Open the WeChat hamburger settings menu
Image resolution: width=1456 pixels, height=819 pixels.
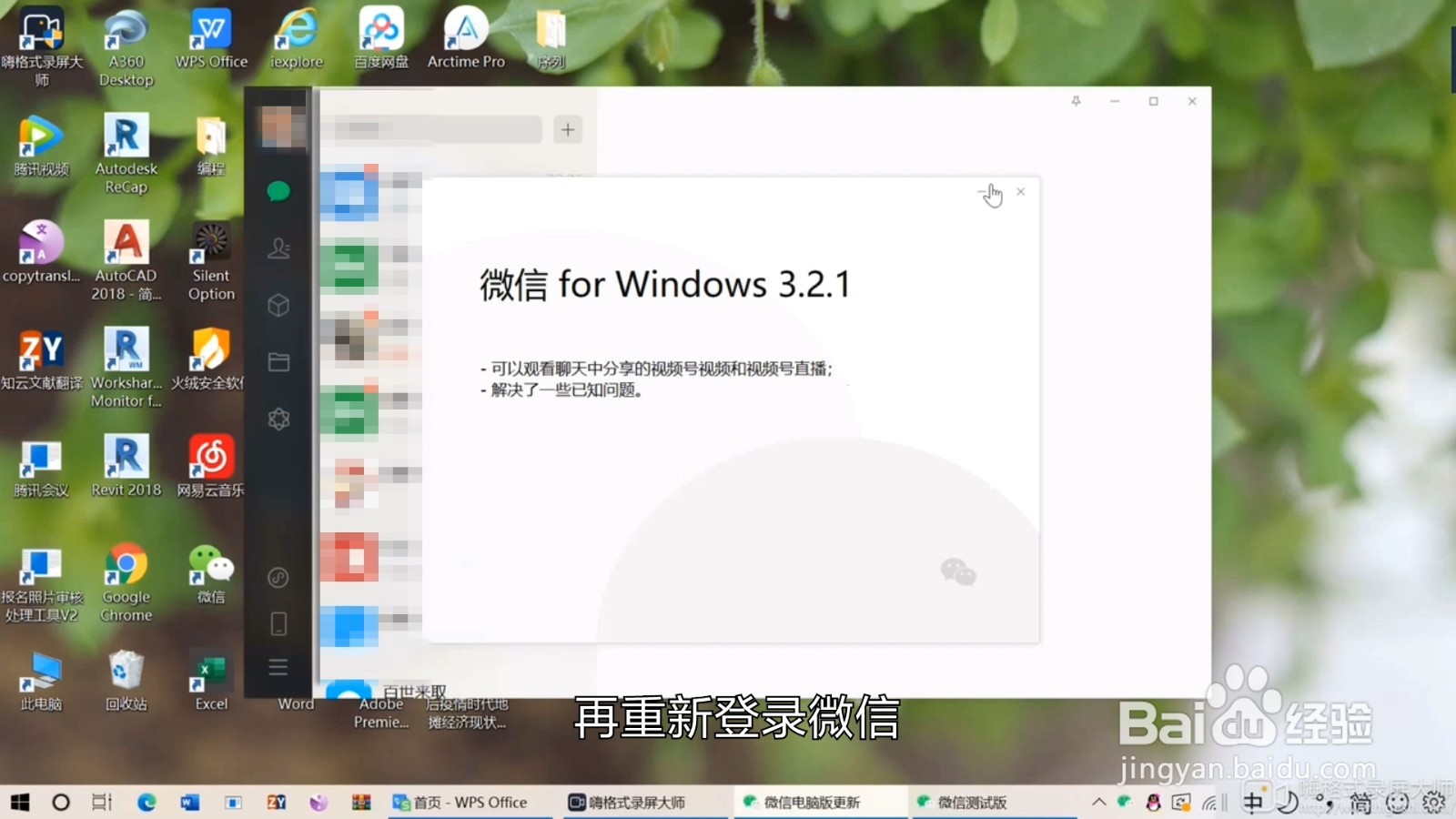(x=278, y=667)
